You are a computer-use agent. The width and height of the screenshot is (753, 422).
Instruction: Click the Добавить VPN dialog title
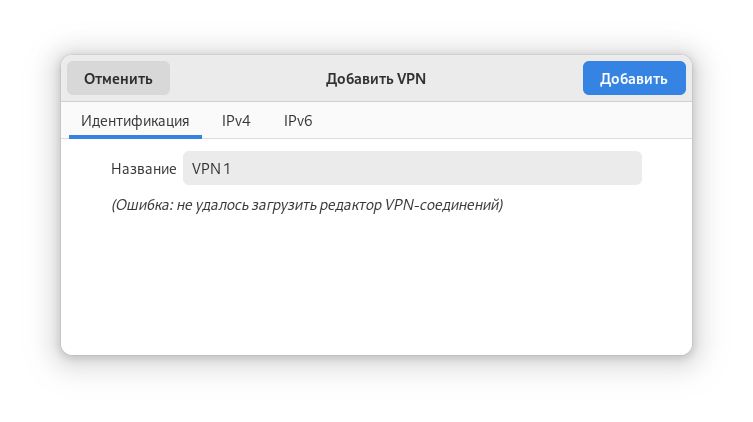376,79
